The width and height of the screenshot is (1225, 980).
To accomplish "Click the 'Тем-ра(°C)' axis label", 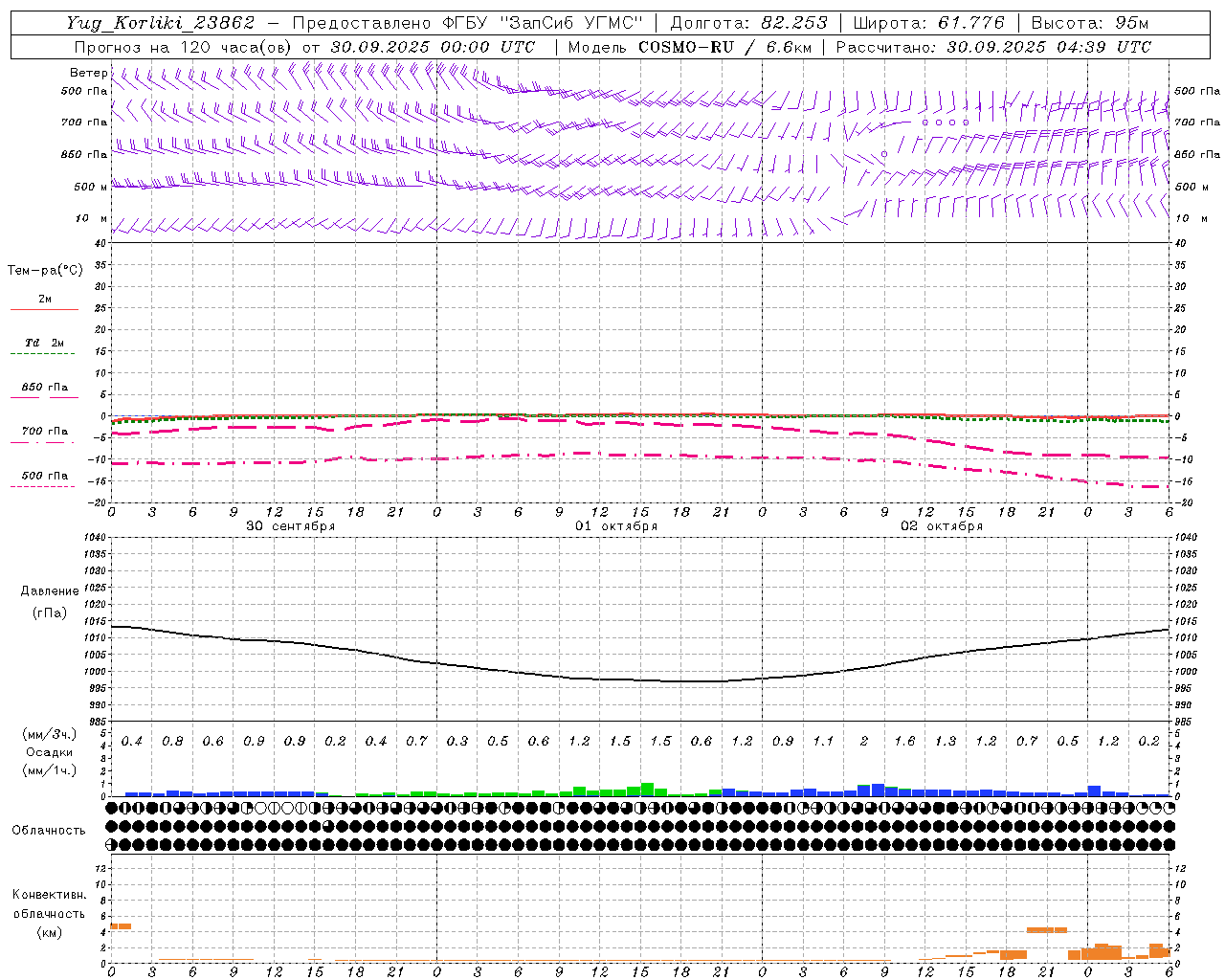I will point(45,271).
